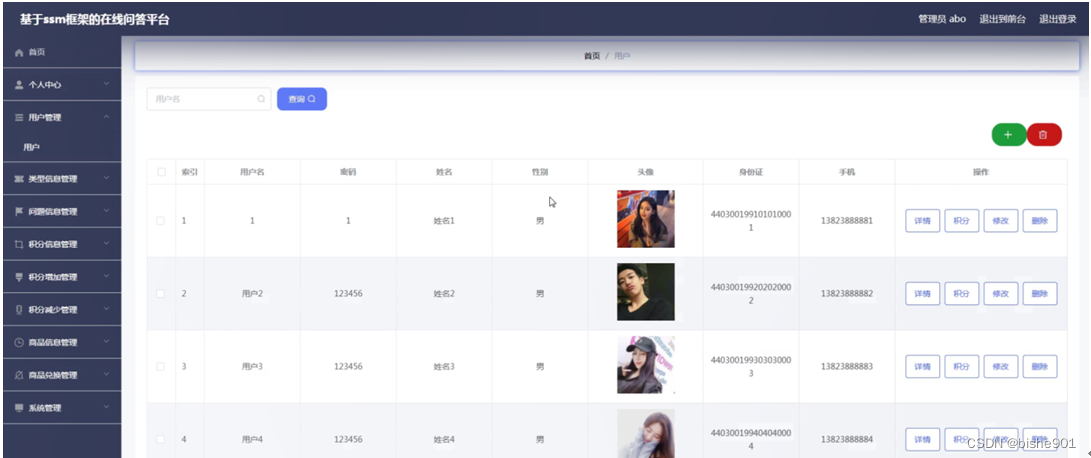The width and height of the screenshot is (1091, 458).
Task: Click 修改 for user 姓名1
Action: 1001,221
